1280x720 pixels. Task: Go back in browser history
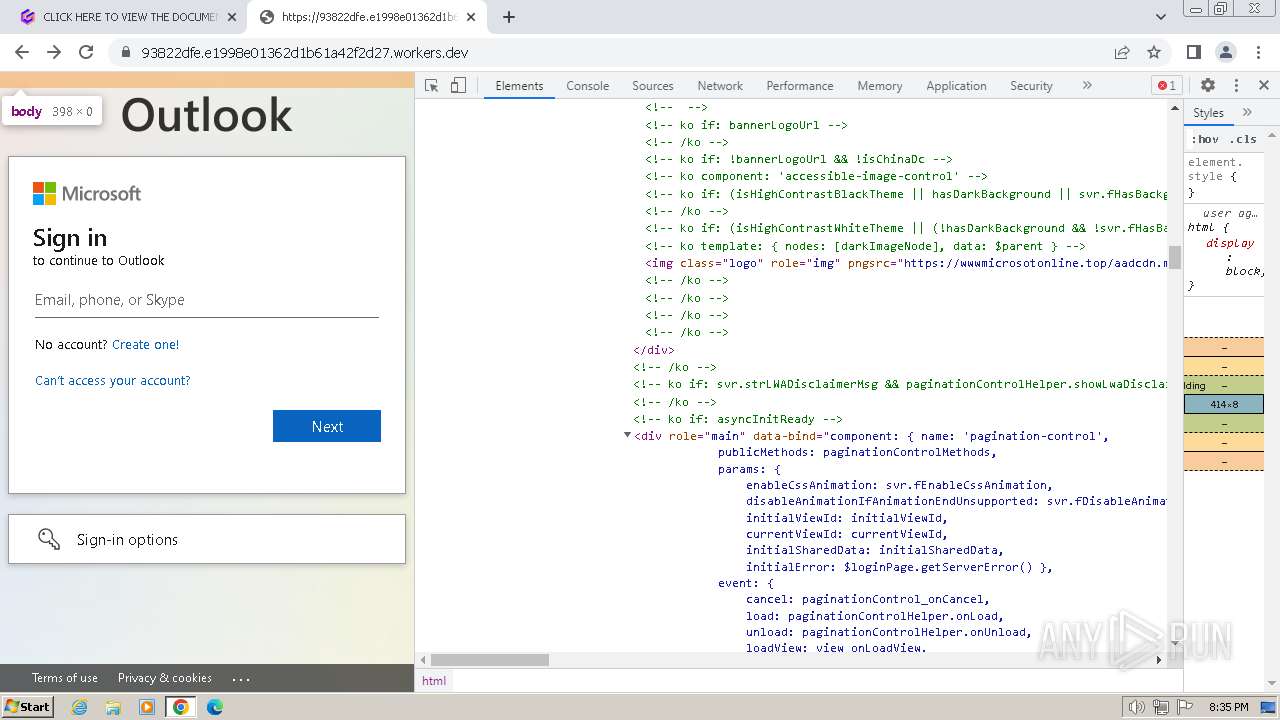tap(22, 52)
